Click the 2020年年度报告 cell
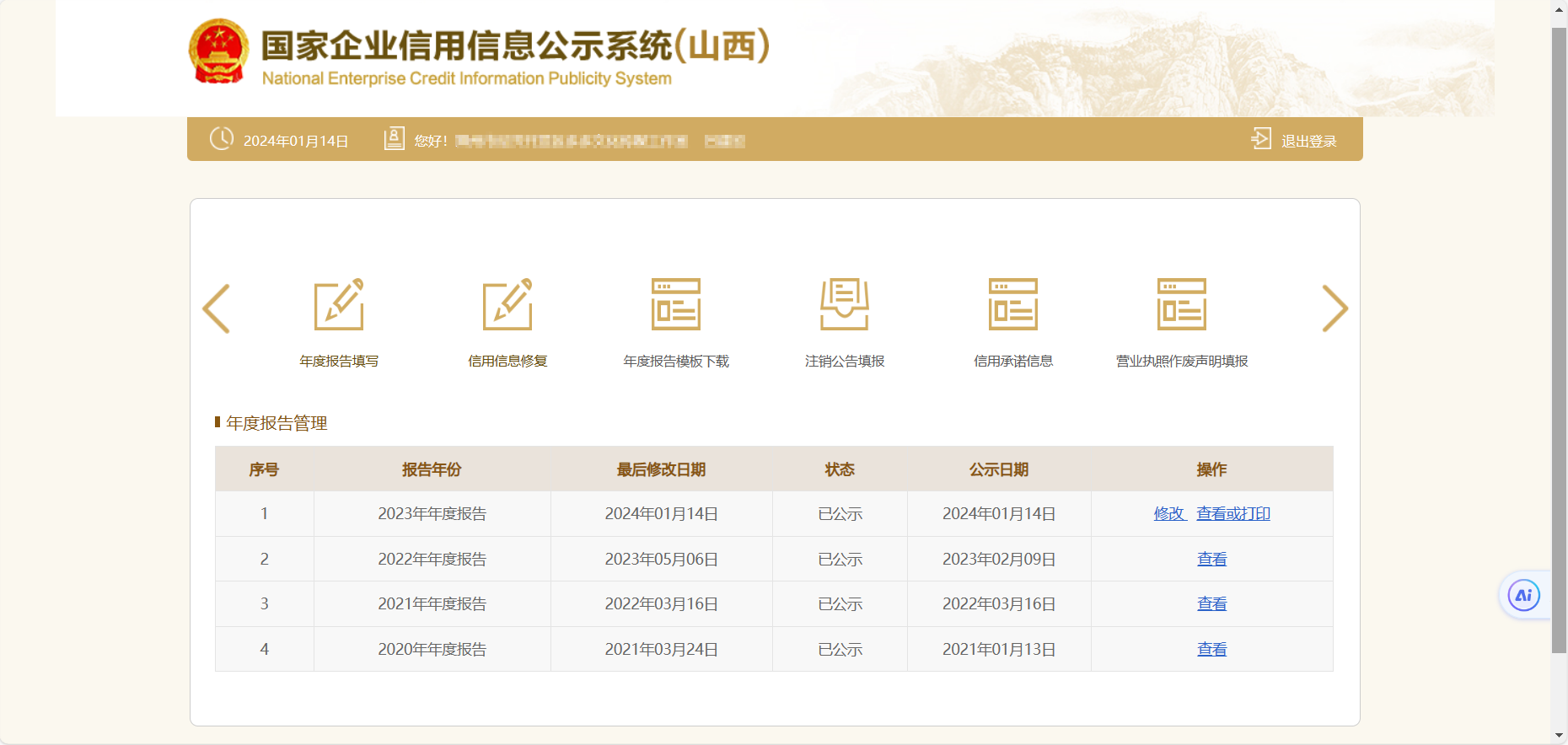 [x=432, y=649]
